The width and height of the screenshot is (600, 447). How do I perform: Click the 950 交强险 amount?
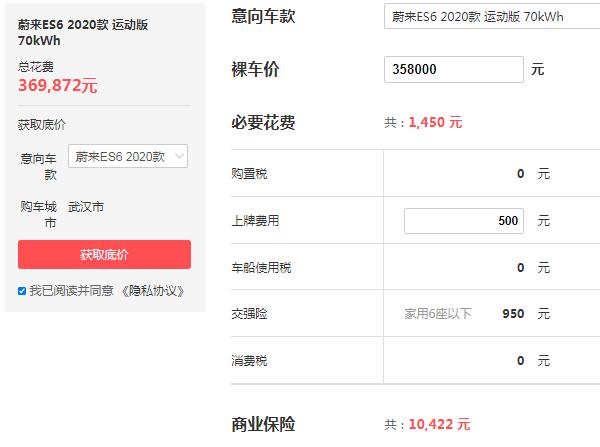pyautogui.click(x=513, y=313)
